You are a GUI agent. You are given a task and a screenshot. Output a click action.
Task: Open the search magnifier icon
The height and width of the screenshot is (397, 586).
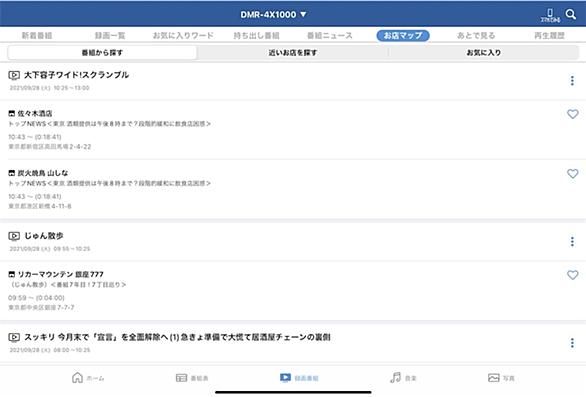[x=571, y=14]
